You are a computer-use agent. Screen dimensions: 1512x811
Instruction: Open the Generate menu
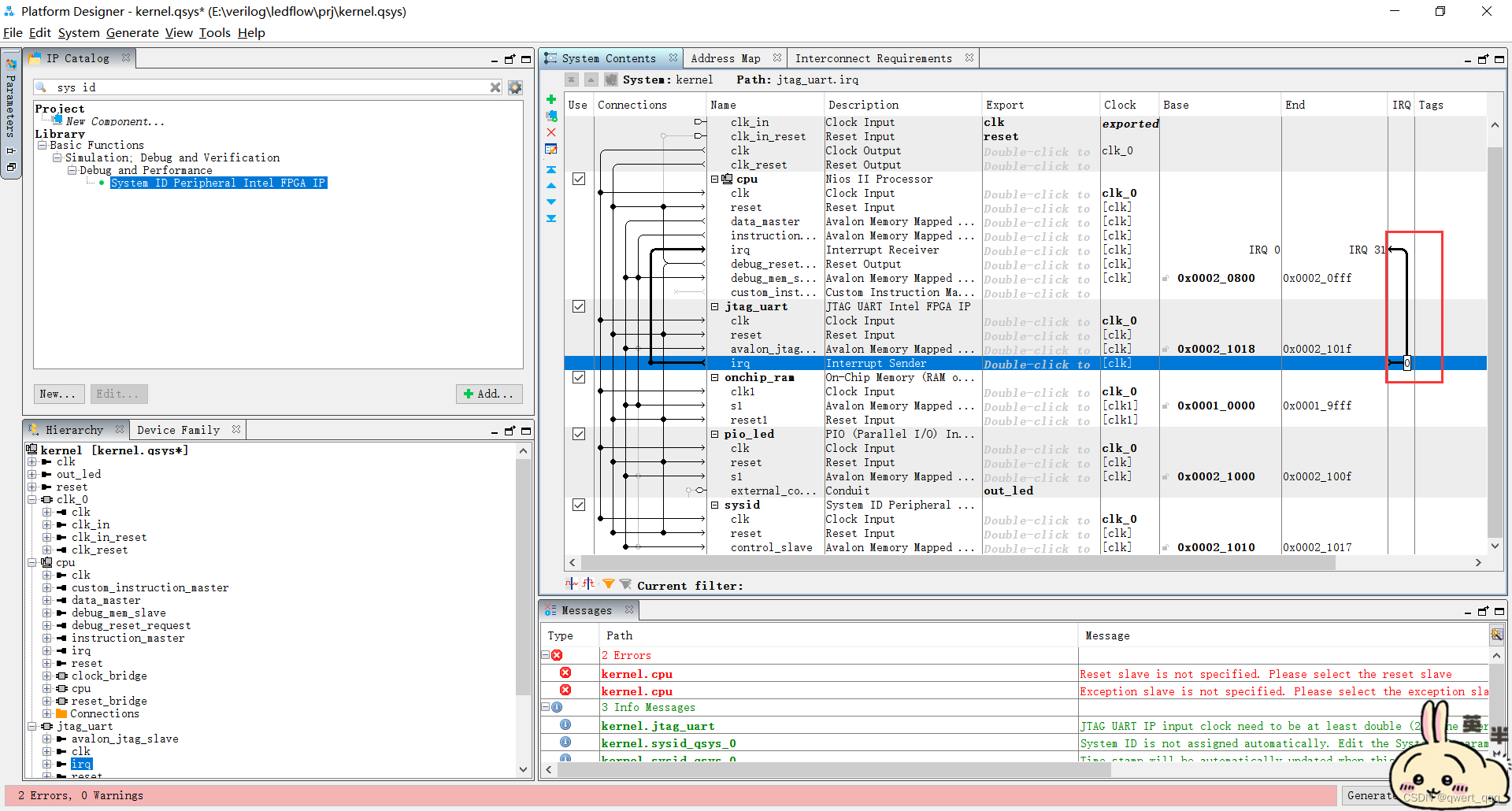coord(132,32)
